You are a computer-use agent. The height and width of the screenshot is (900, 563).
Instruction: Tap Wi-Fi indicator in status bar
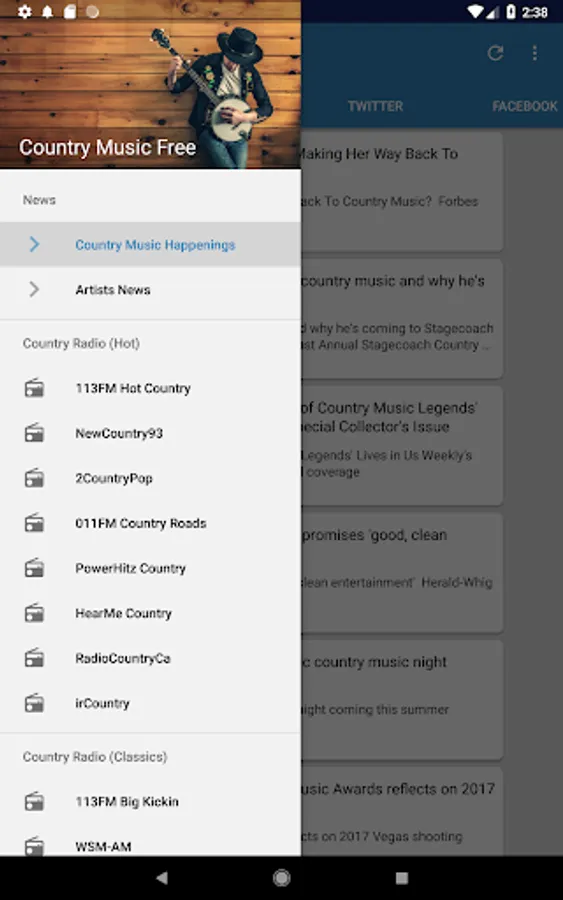coord(475,11)
